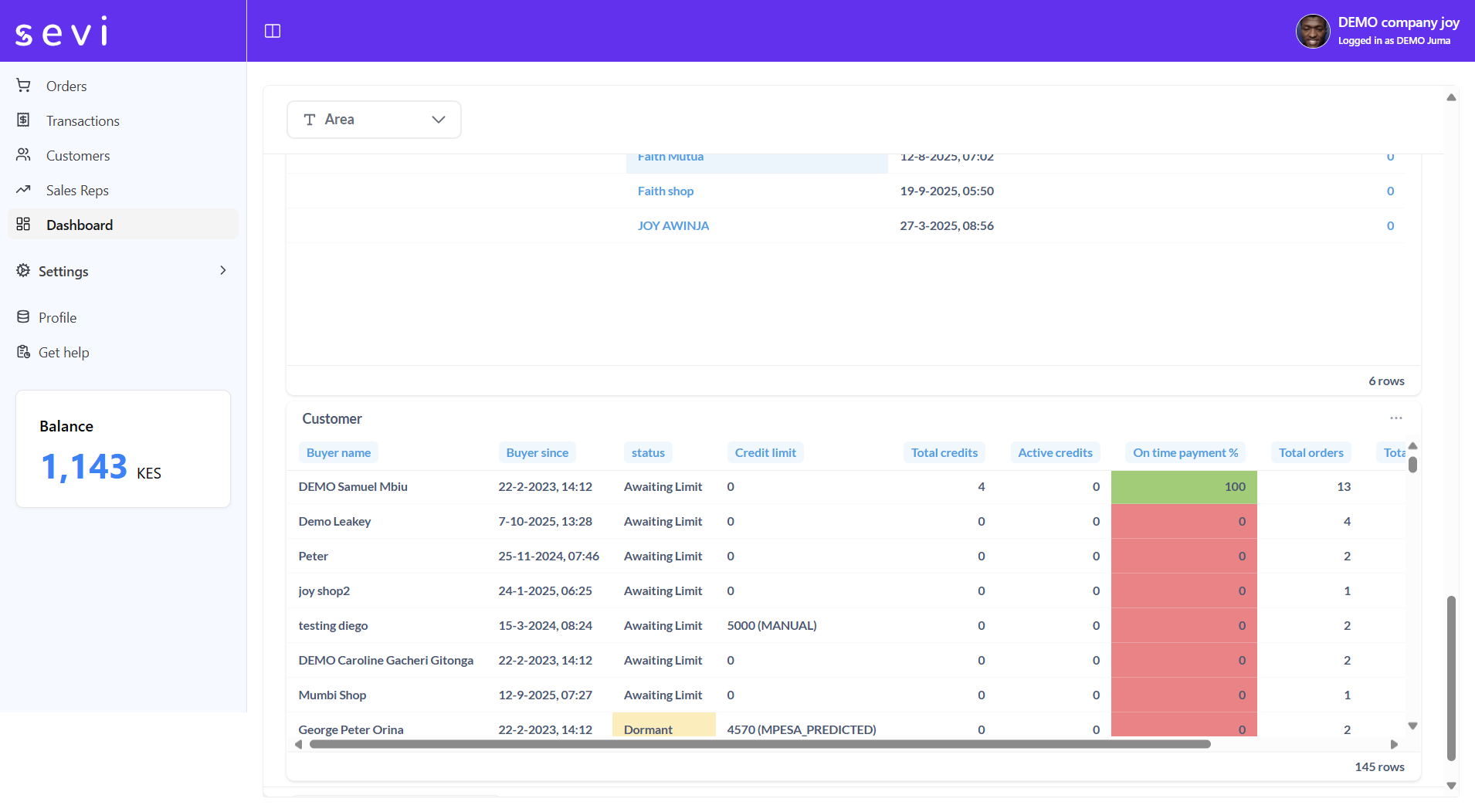Screen dimensions: 1475x812
Task: Select the Transactions sidebar icon
Action: [x=24, y=120]
